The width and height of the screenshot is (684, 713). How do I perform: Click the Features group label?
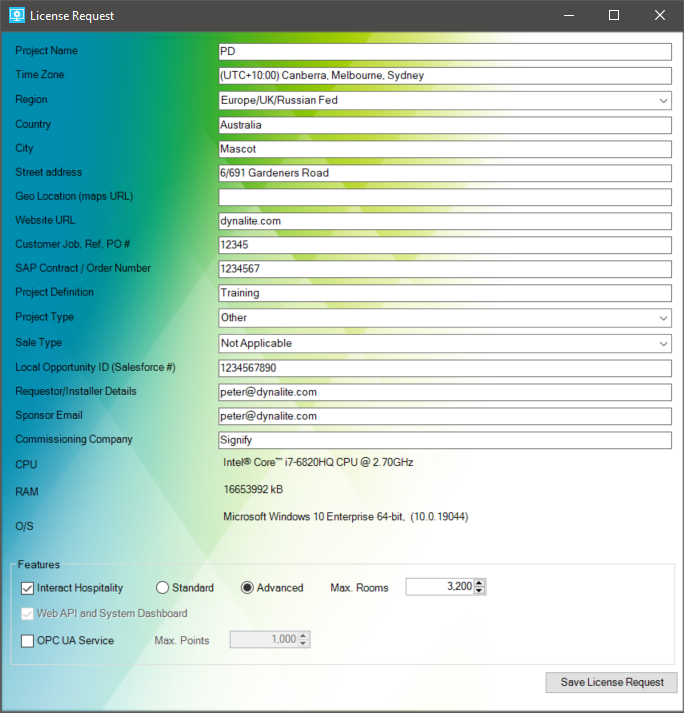click(x=39, y=565)
